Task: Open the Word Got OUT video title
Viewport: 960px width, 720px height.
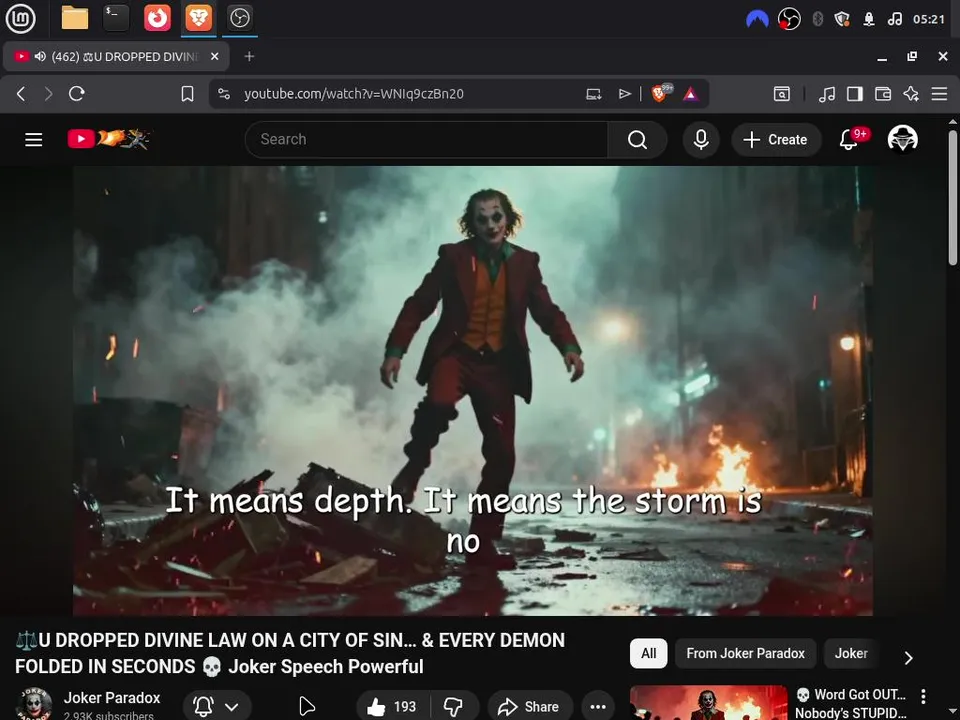Action: click(851, 703)
